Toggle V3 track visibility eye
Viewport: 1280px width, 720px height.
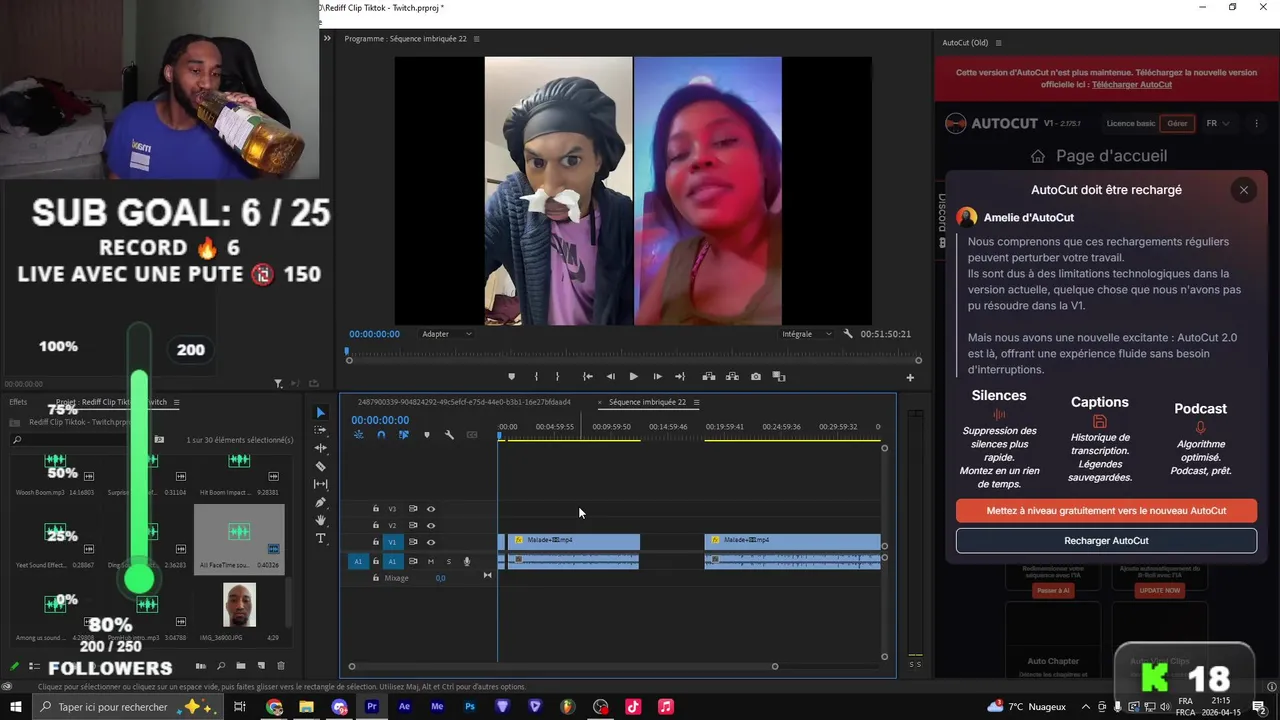431,509
